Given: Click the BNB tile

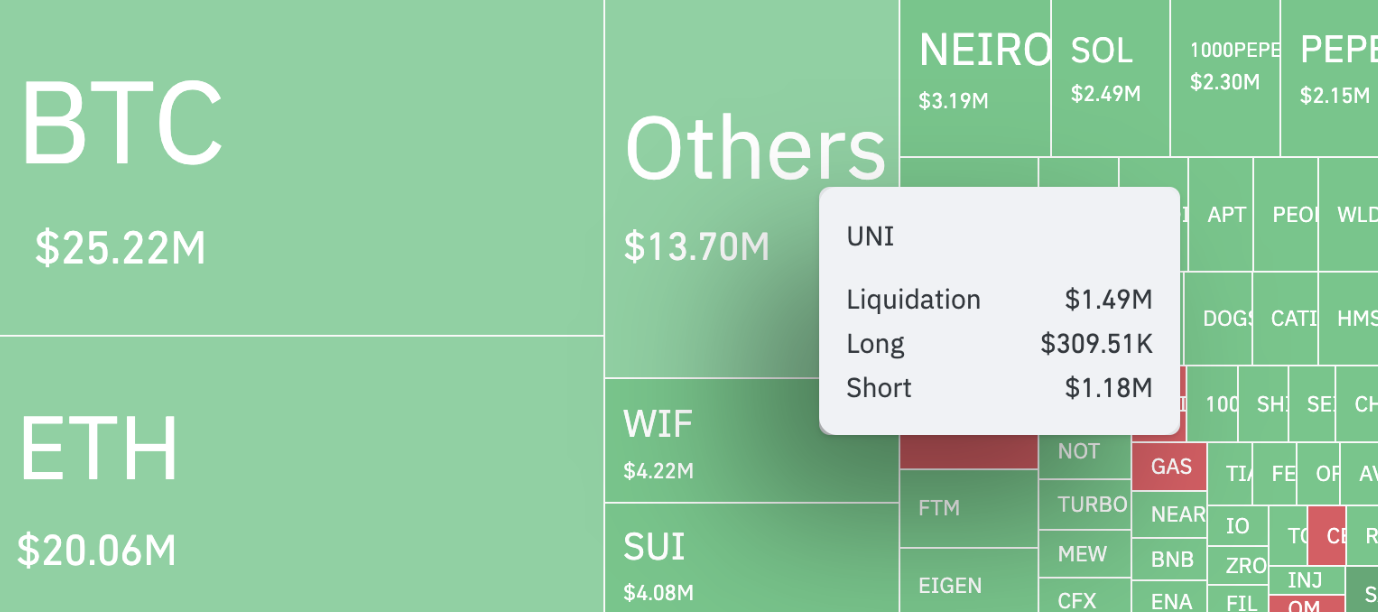Looking at the screenshot, I should coord(1172,560).
